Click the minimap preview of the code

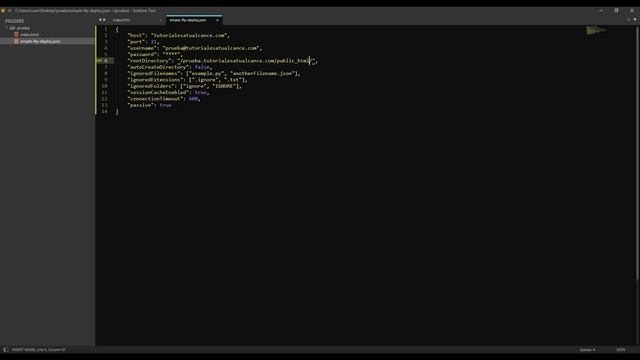596,30
